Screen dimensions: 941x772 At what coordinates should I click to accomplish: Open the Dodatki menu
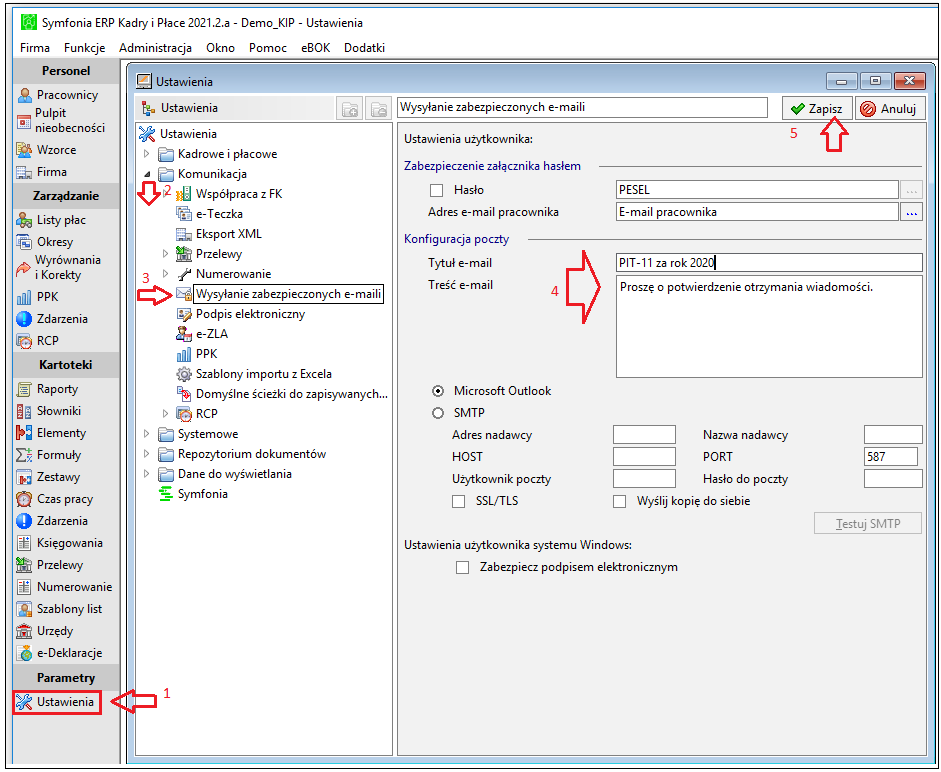tap(364, 48)
